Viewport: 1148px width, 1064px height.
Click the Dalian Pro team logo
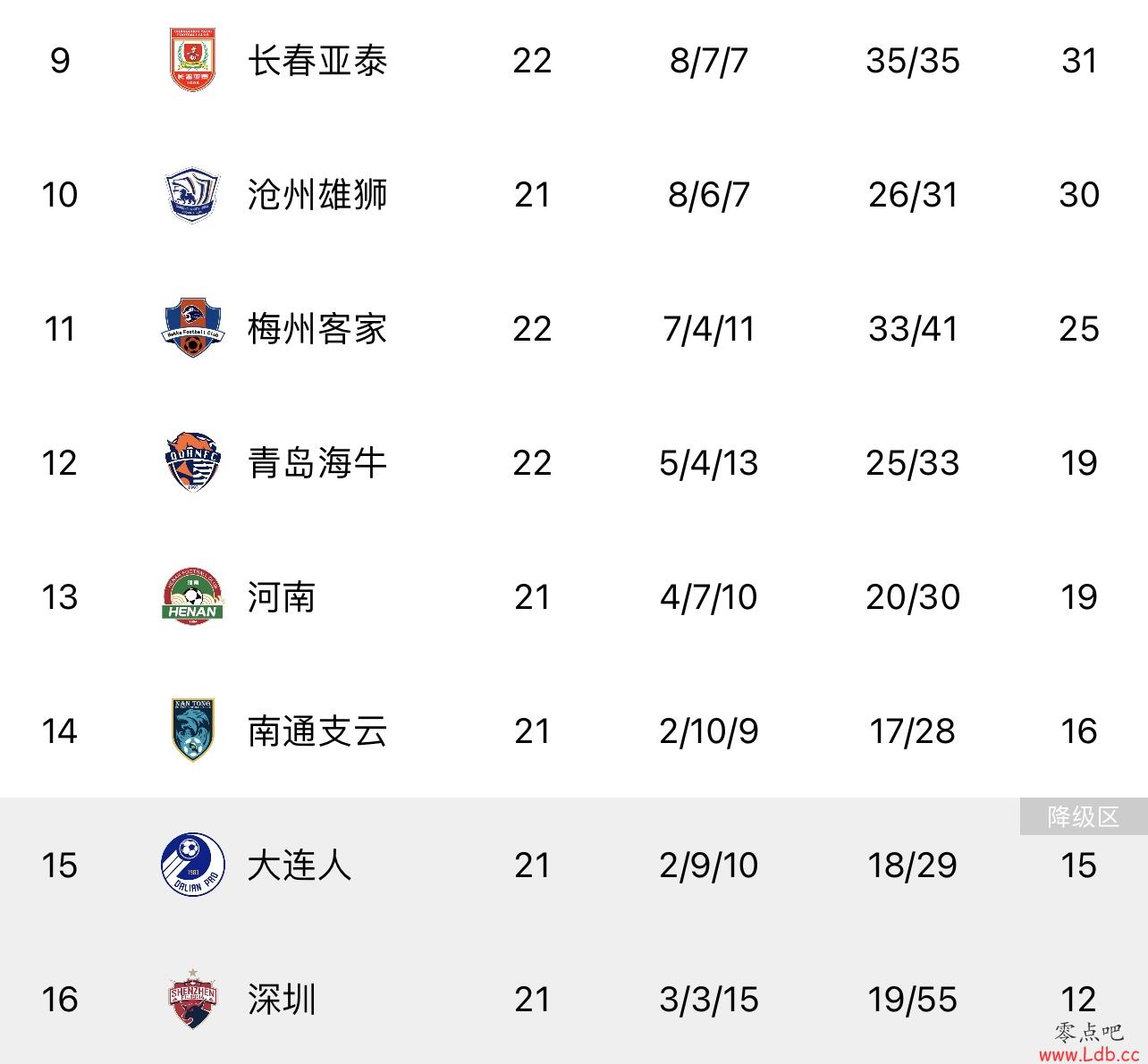[193, 865]
